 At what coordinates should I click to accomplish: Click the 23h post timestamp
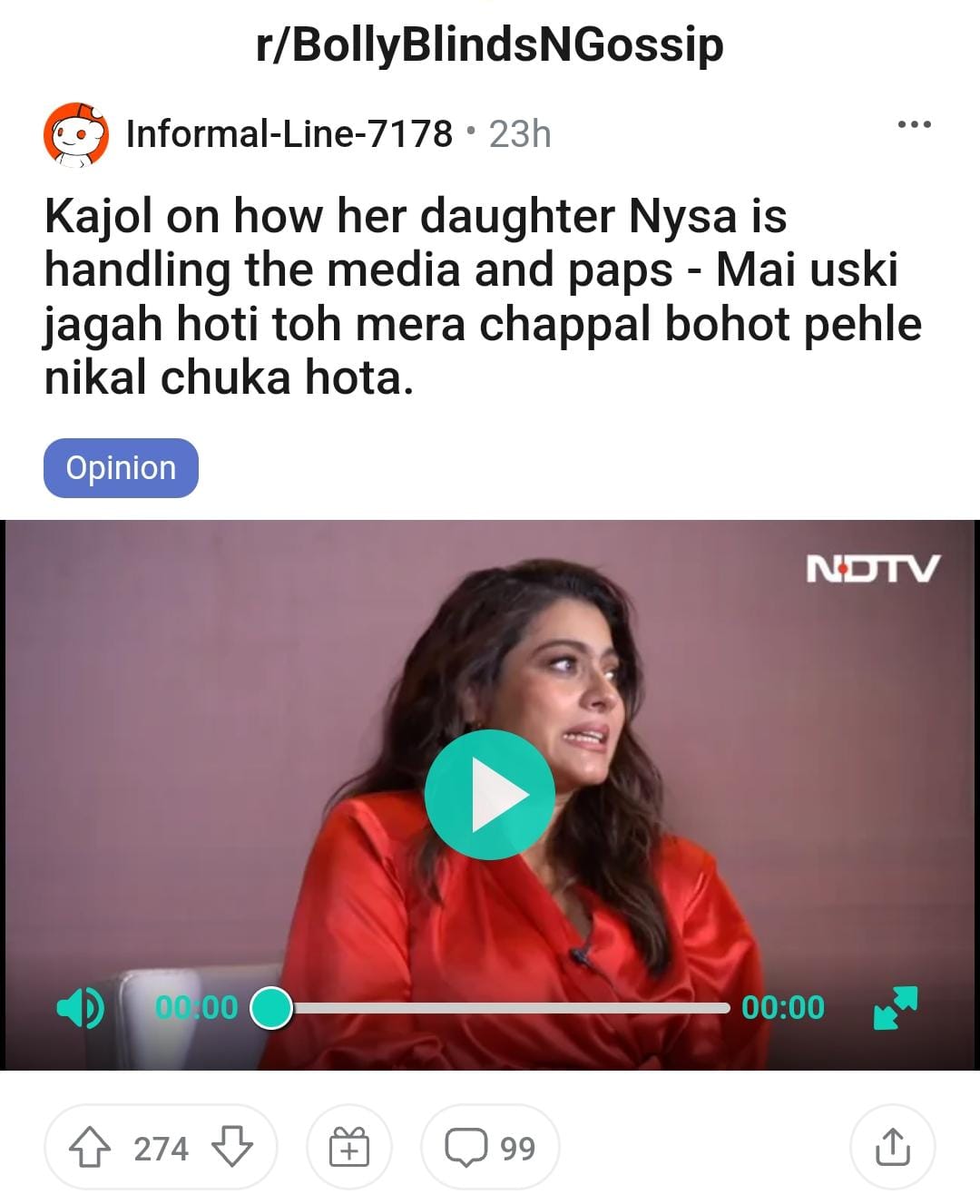click(x=520, y=134)
